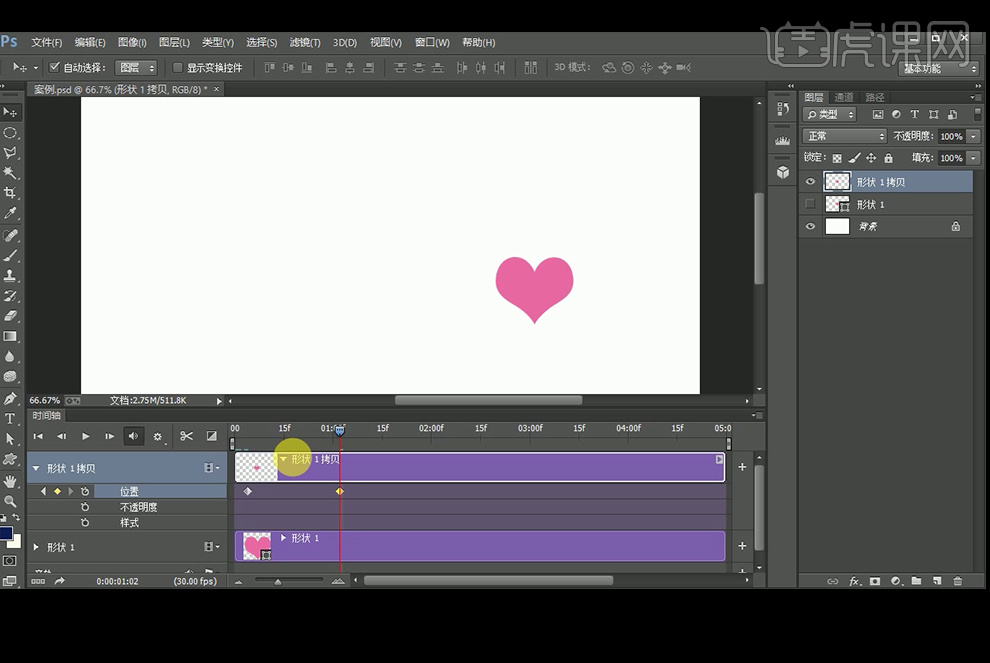Click the scissors split-at-playhead icon
990x663 pixels.
click(186, 436)
